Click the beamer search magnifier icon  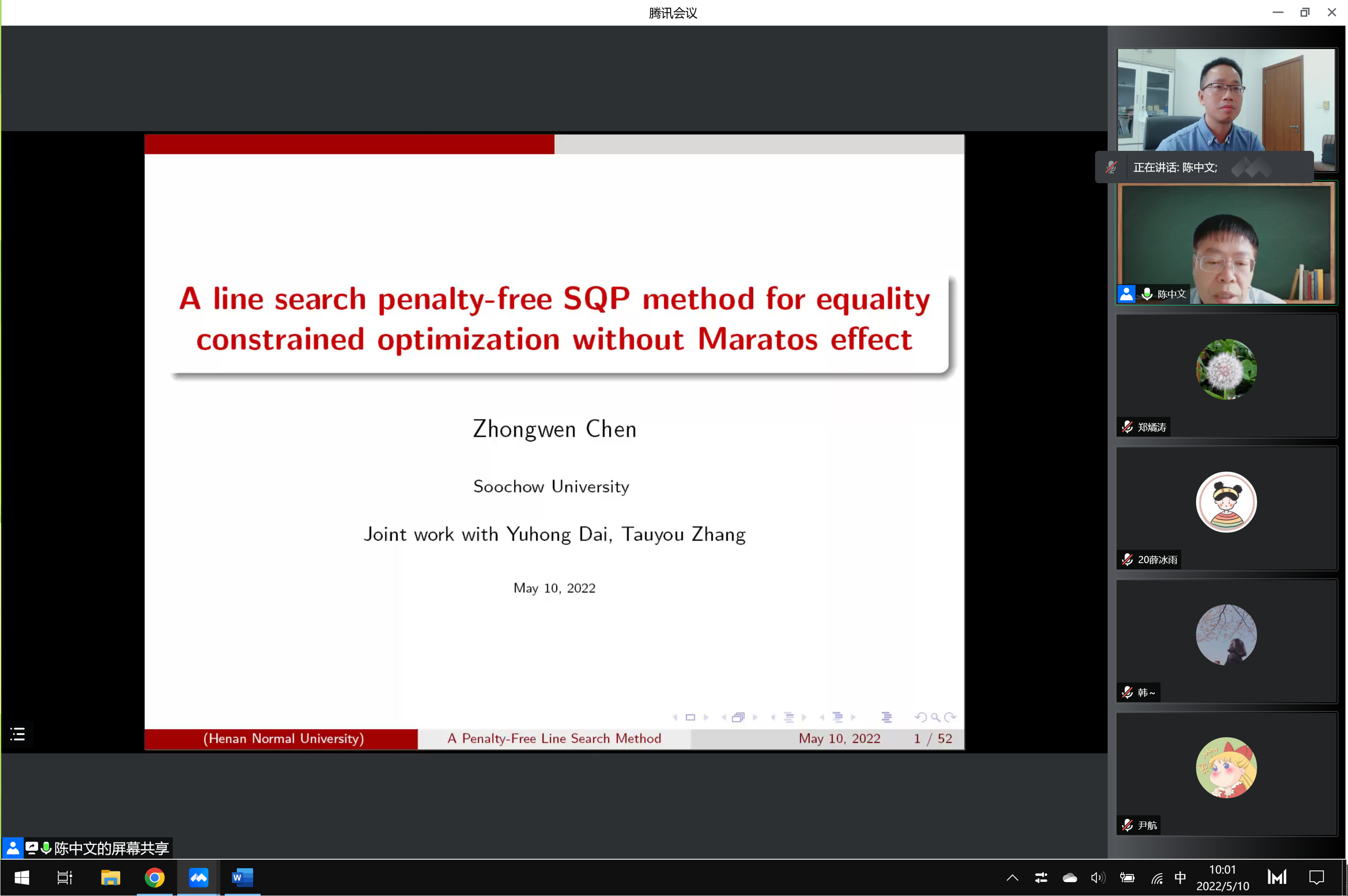coord(935,717)
